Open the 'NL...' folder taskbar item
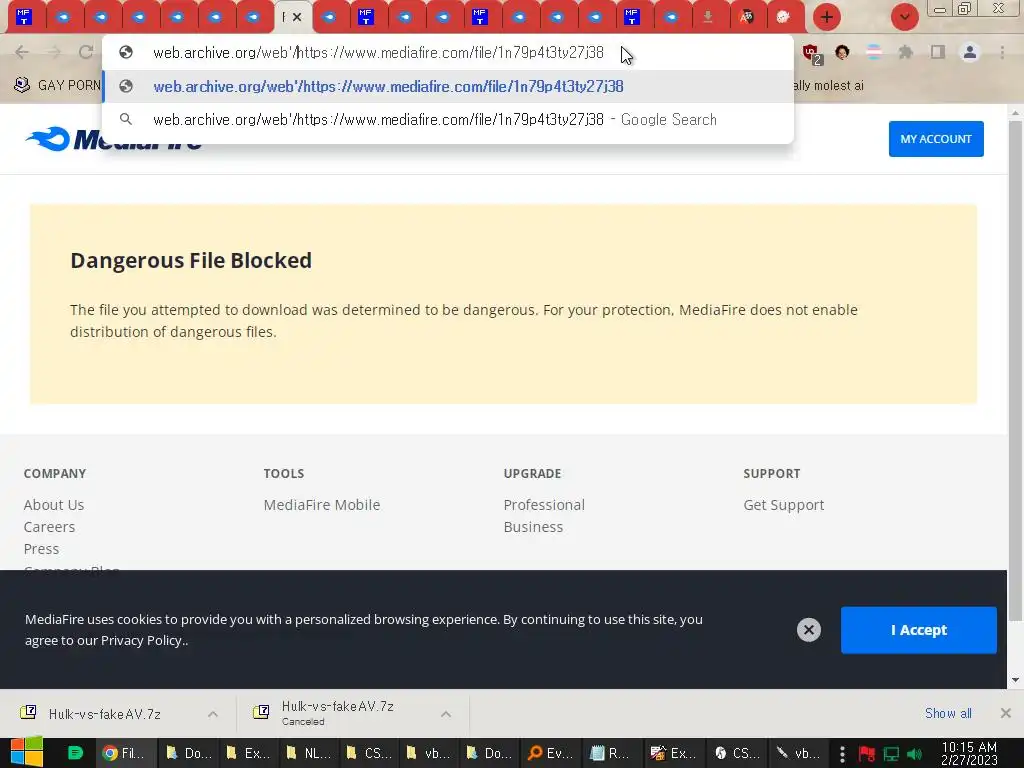 coord(308,753)
